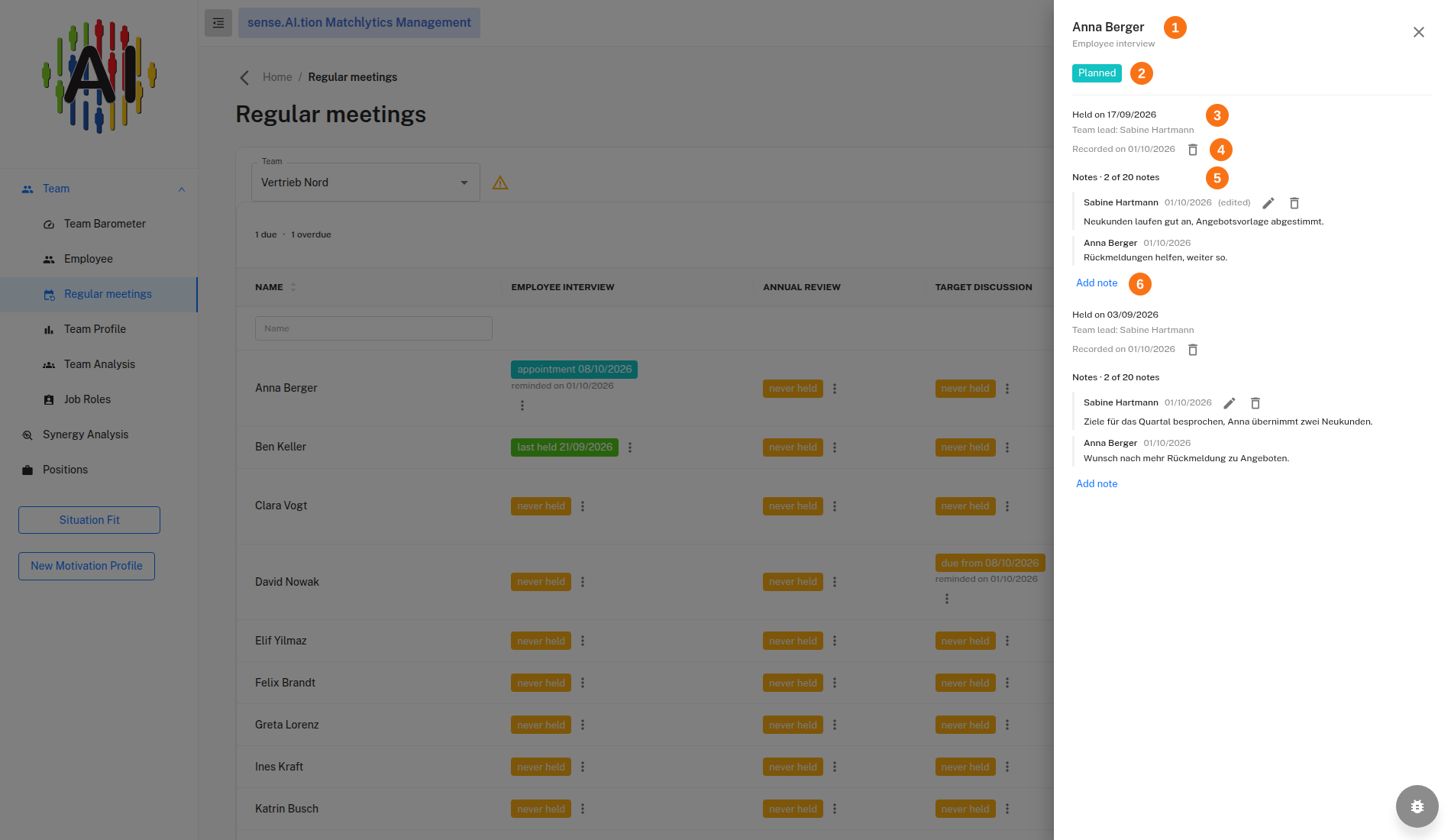Click the New Motivation Profile button

(x=86, y=566)
